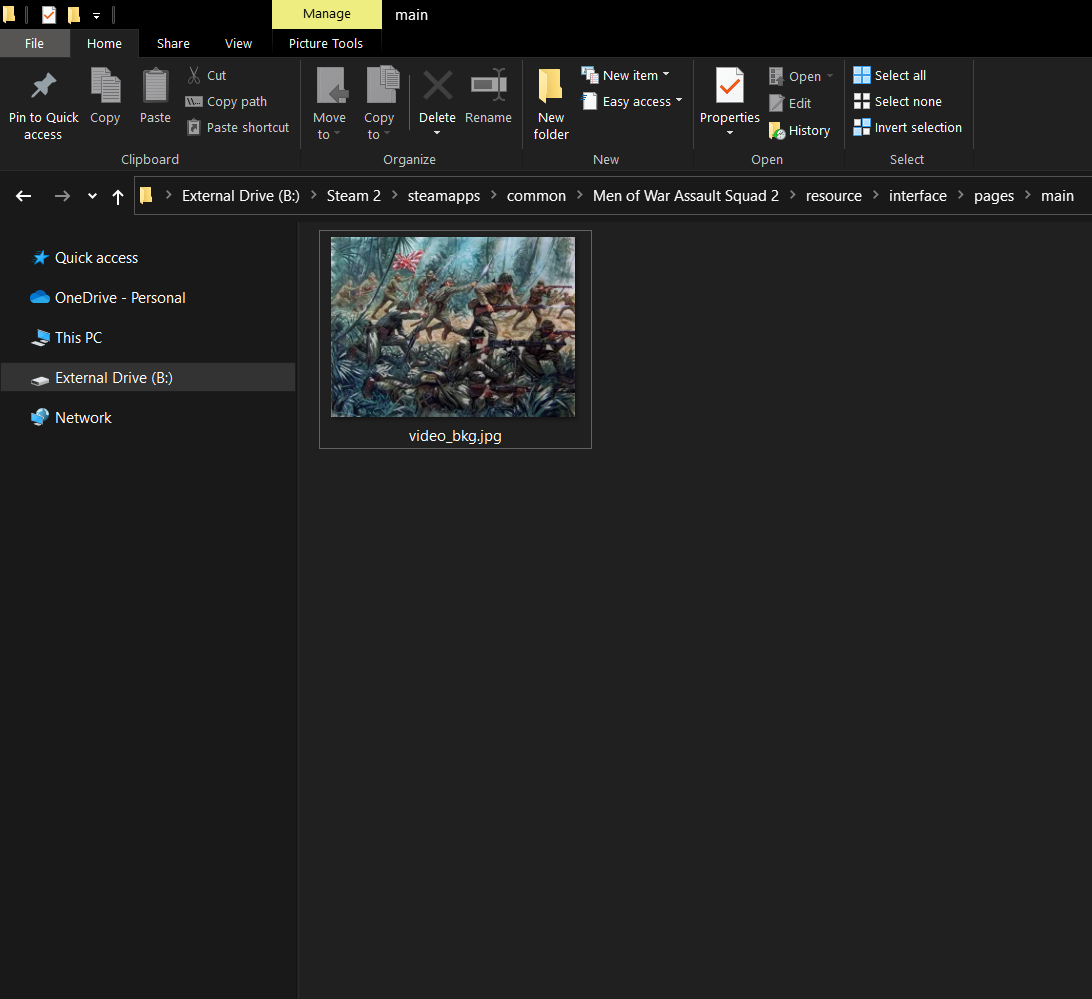Open Customize Quick Access Toolbar dropdown
Screen dimensions: 1092x999
(96, 15)
